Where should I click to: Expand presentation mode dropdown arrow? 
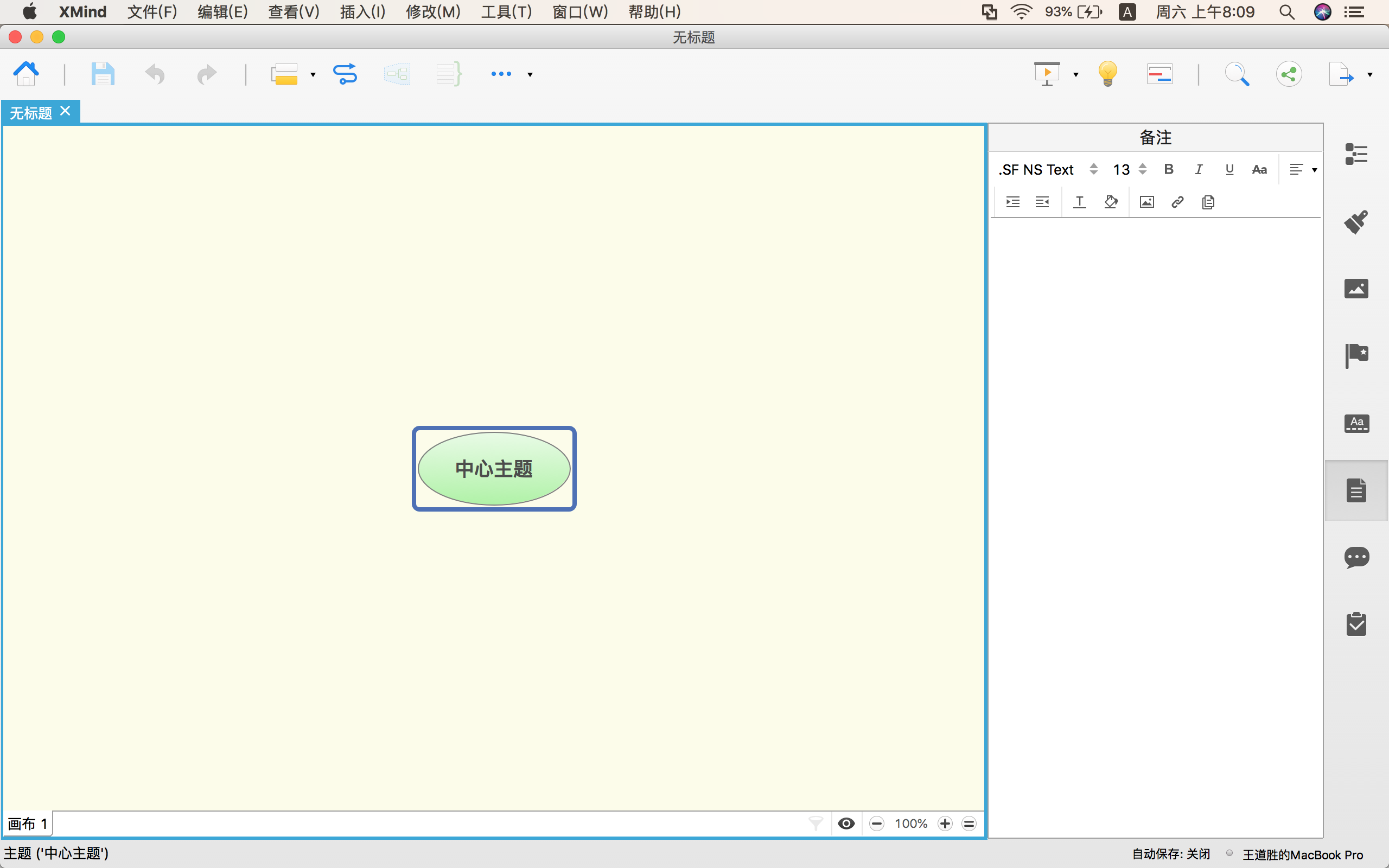click(1075, 75)
